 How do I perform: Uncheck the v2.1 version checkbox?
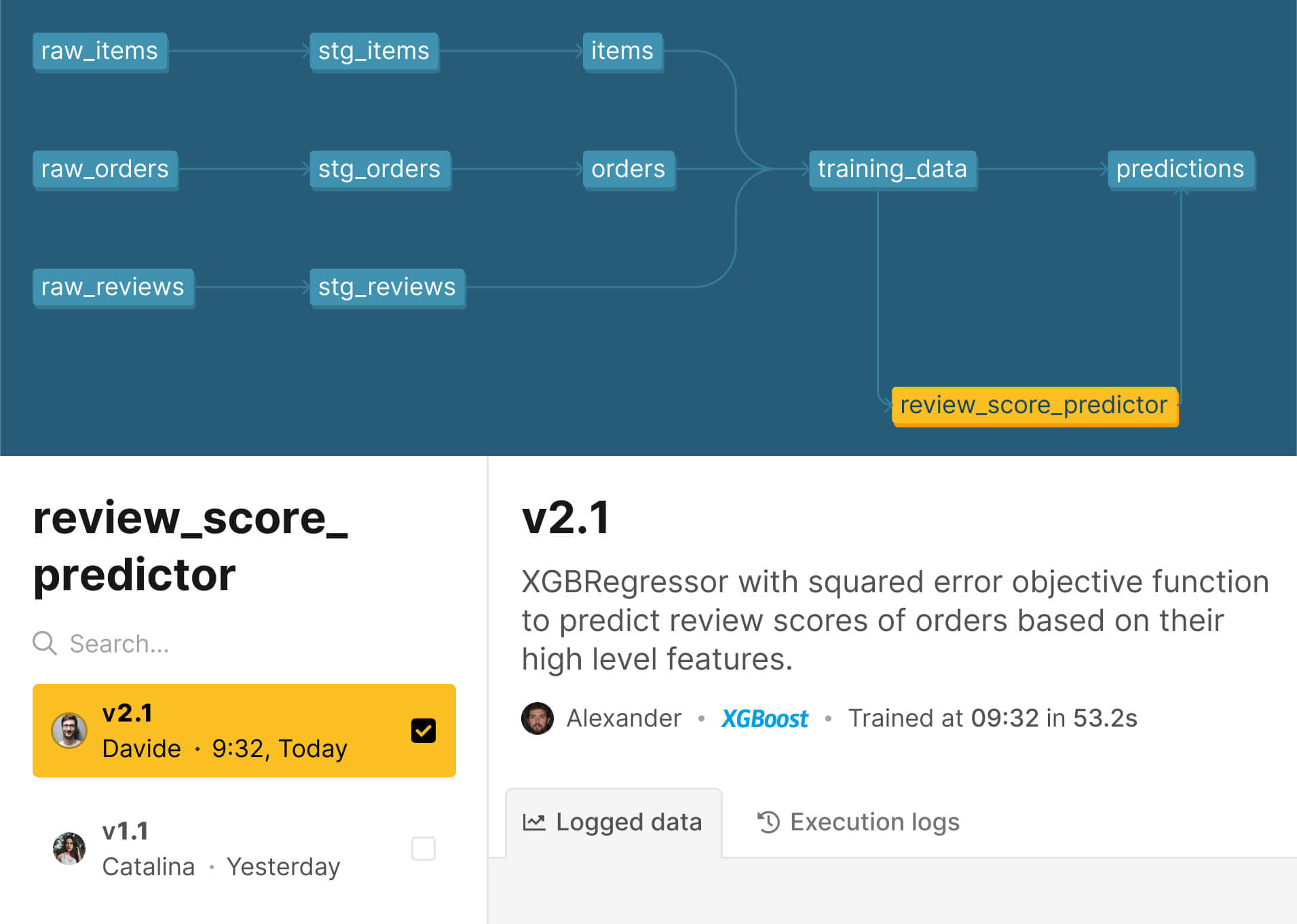[x=424, y=731]
